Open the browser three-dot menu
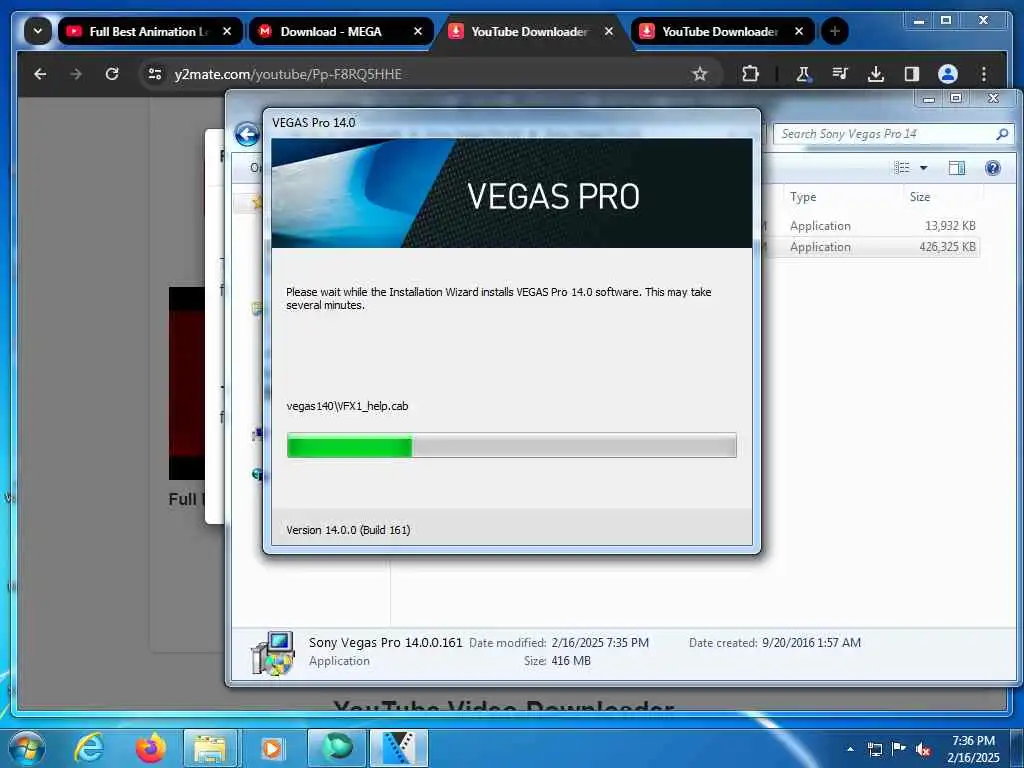Screen dimensions: 1024x768 tap(984, 74)
